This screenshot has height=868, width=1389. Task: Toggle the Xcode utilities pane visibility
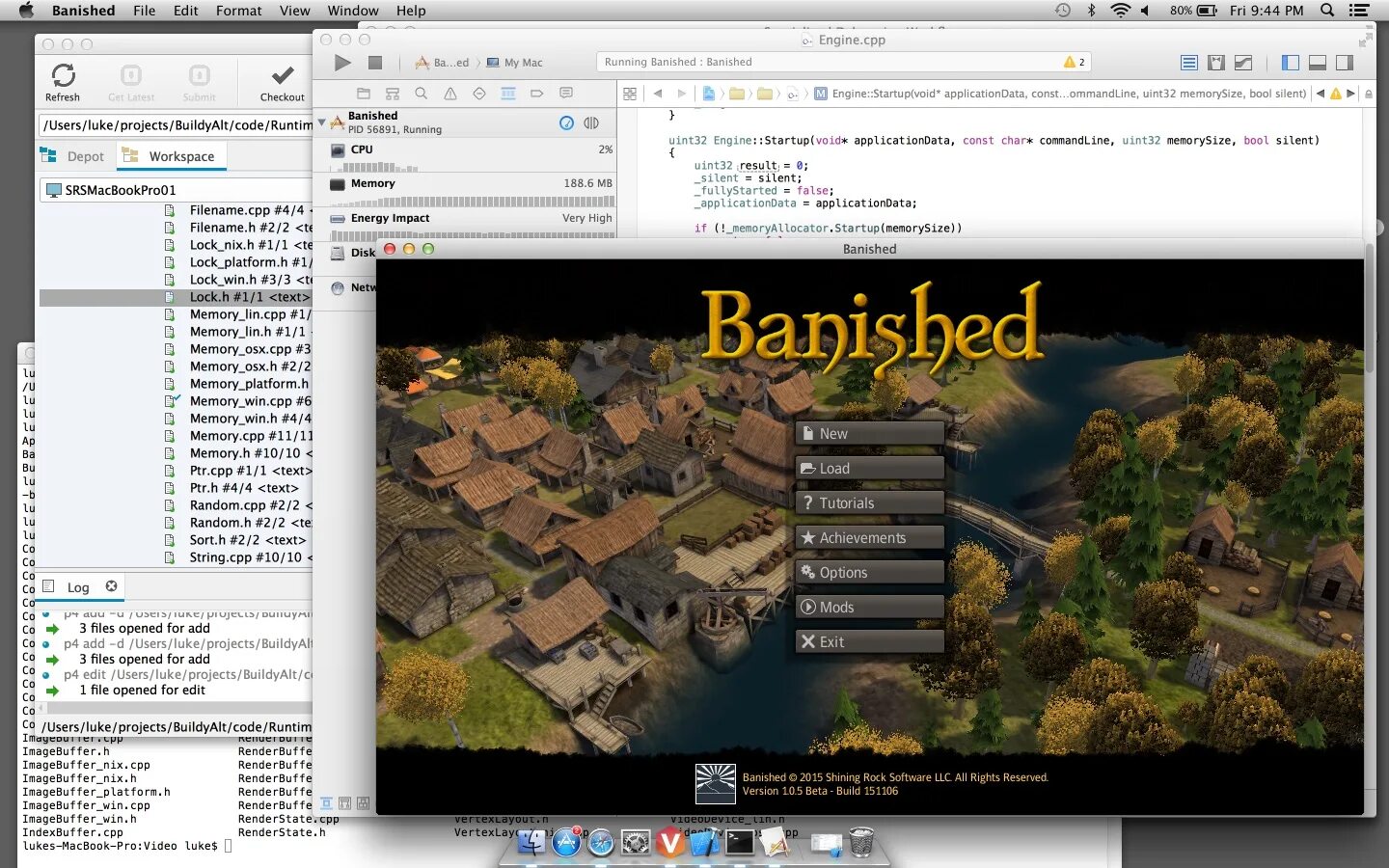point(1345,63)
